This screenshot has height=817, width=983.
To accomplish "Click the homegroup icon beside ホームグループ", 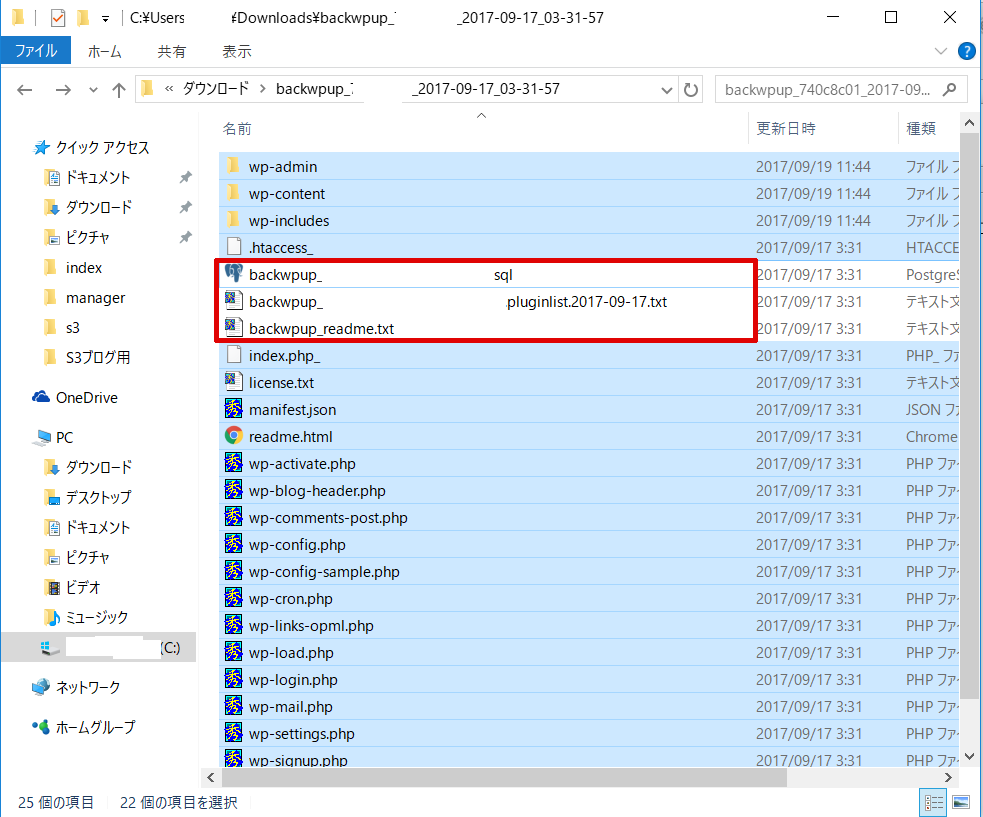I will 41,727.
